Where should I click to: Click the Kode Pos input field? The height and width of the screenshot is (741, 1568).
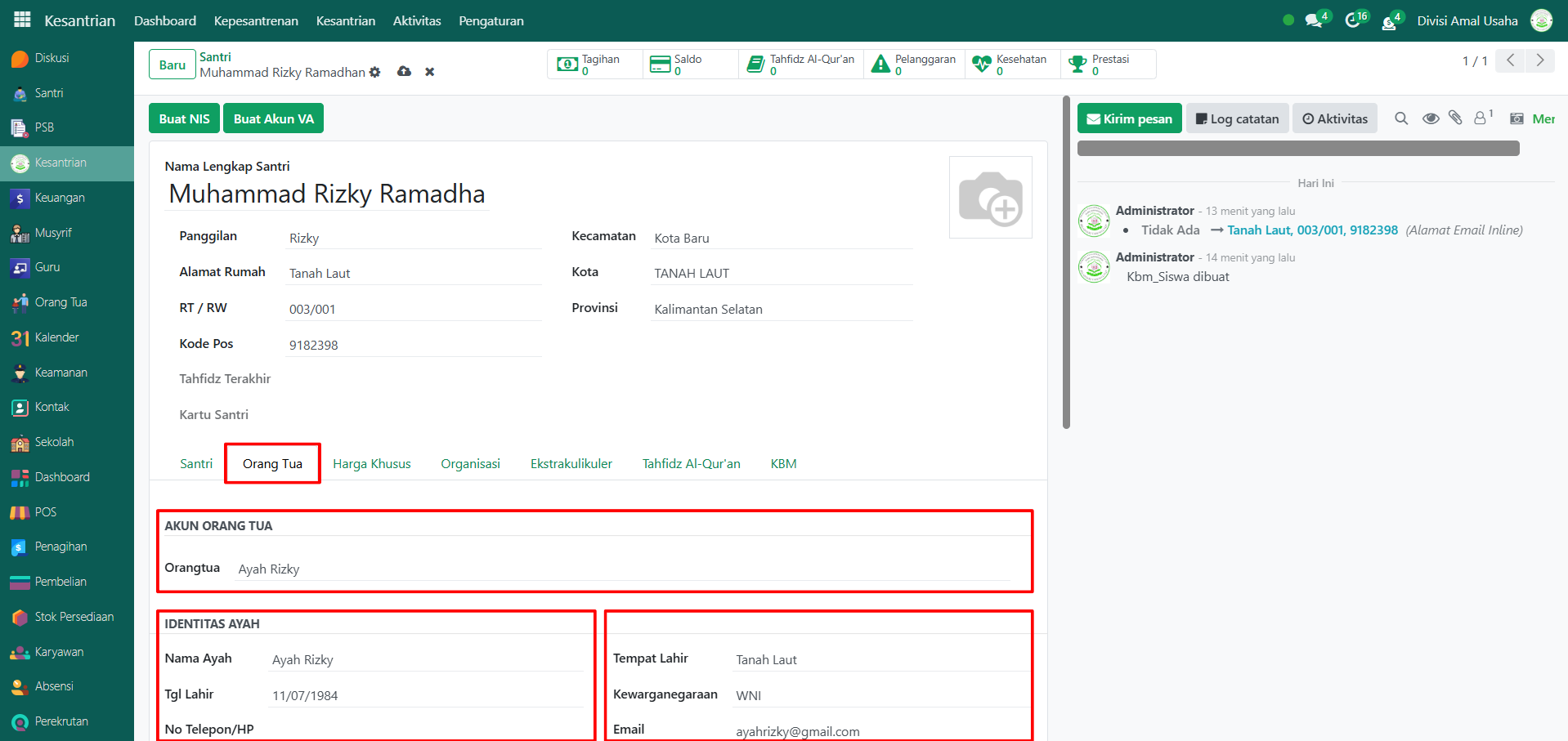click(x=413, y=345)
